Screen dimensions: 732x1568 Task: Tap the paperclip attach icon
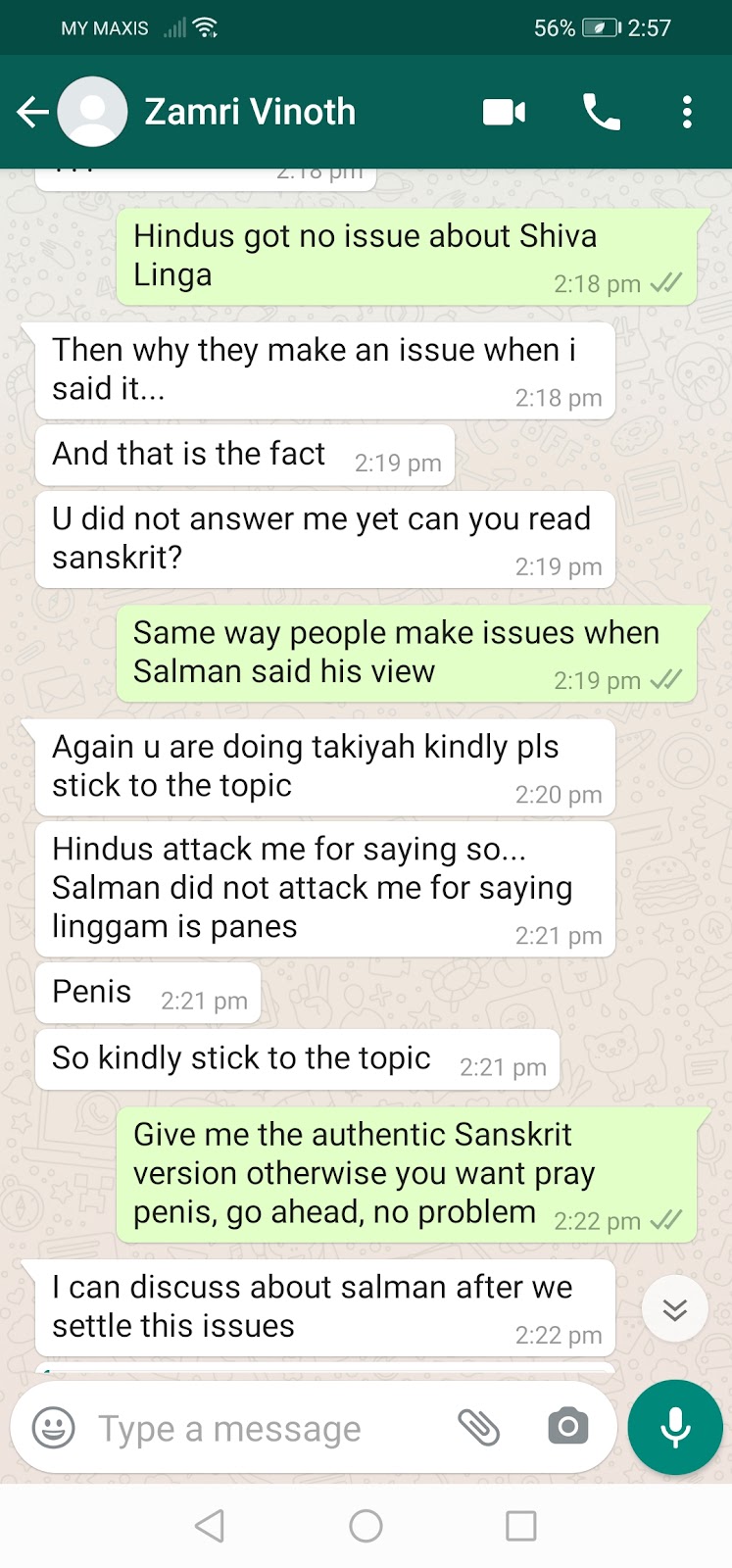[479, 1428]
